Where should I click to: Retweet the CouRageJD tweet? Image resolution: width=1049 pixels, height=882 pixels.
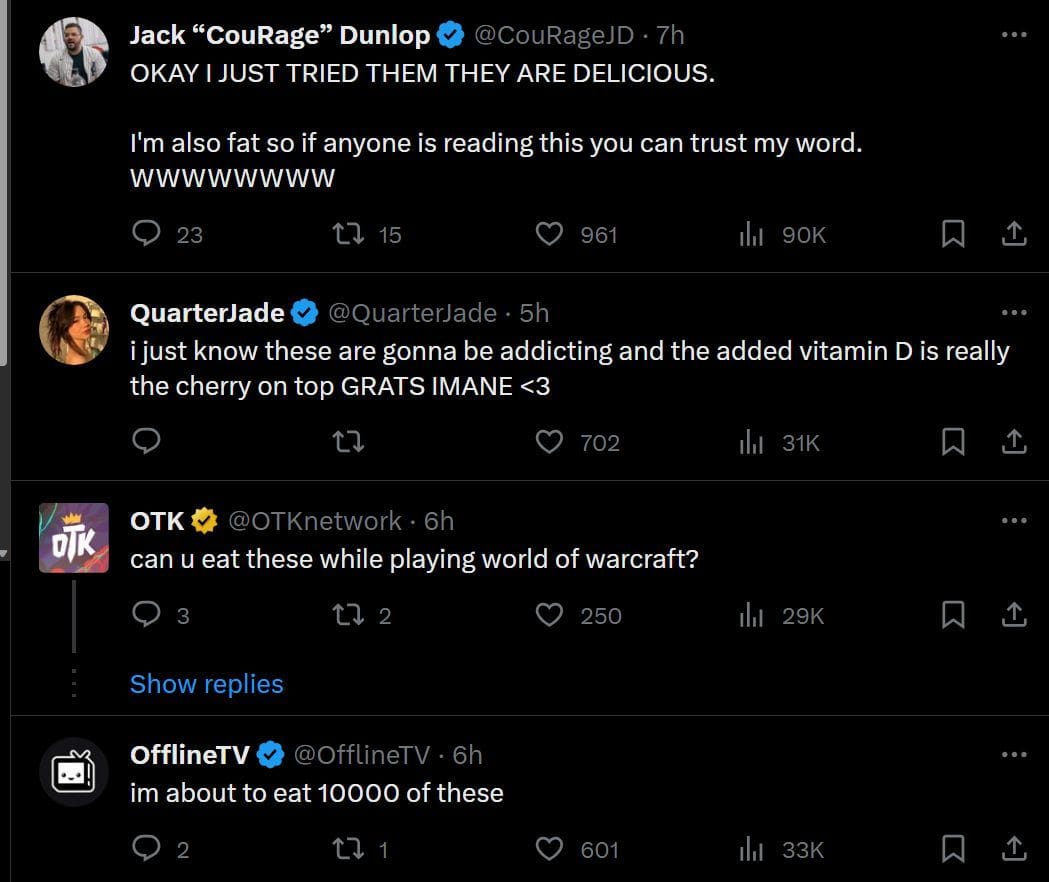[348, 234]
